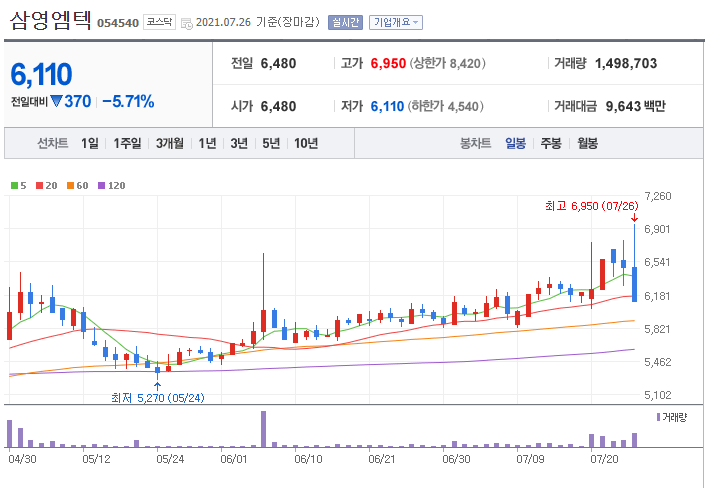Click the down-triangle icon beside 370
This screenshot has height=488, width=705.
(56, 102)
